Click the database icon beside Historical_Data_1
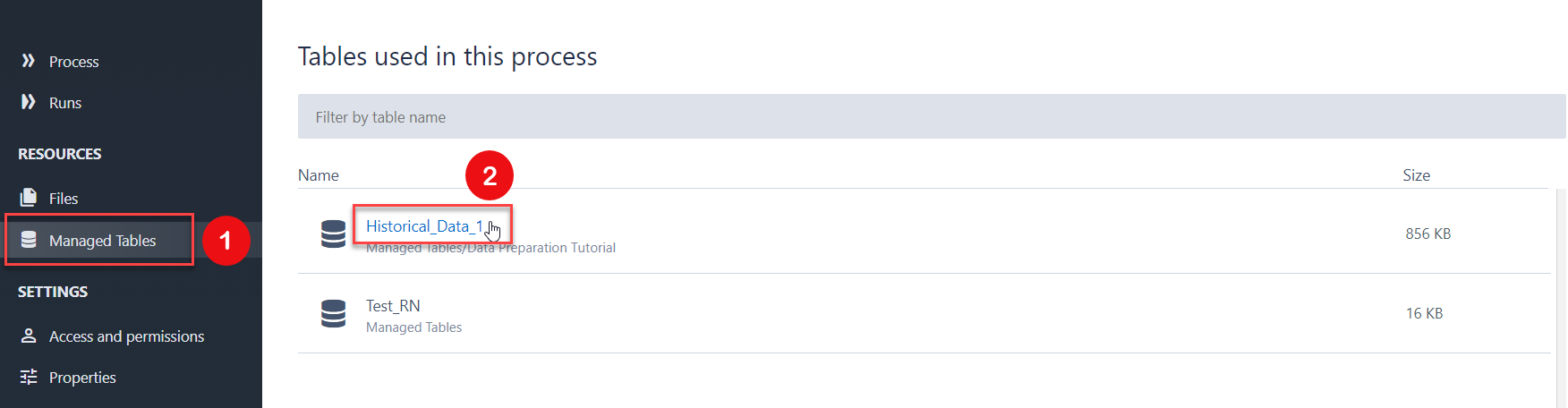Viewport: 1568px width, 408px height. pos(333,234)
